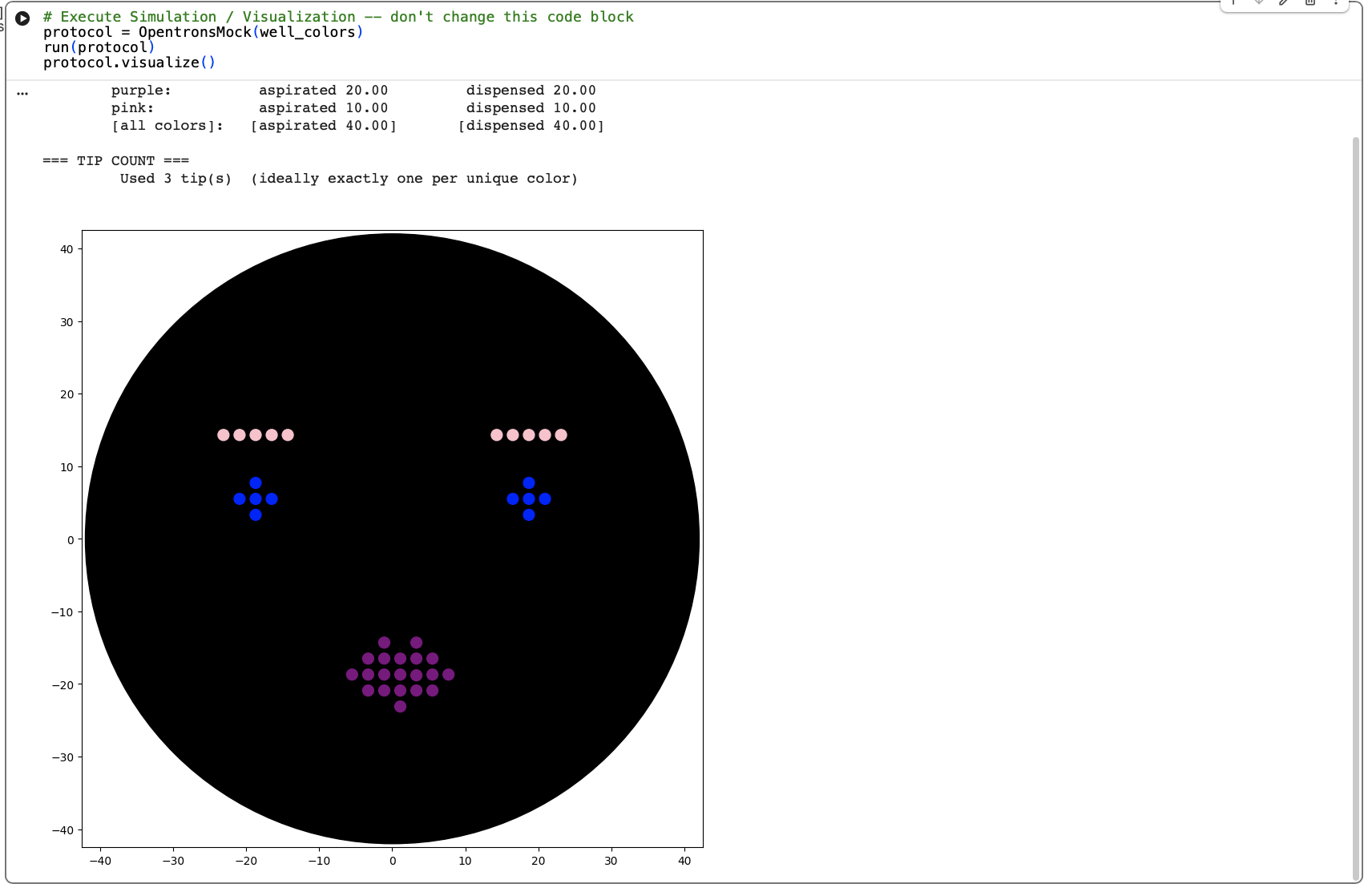Click the '[all colors]:' totals label
The width and height of the screenshot is (1364, 896).
[167, 126]
